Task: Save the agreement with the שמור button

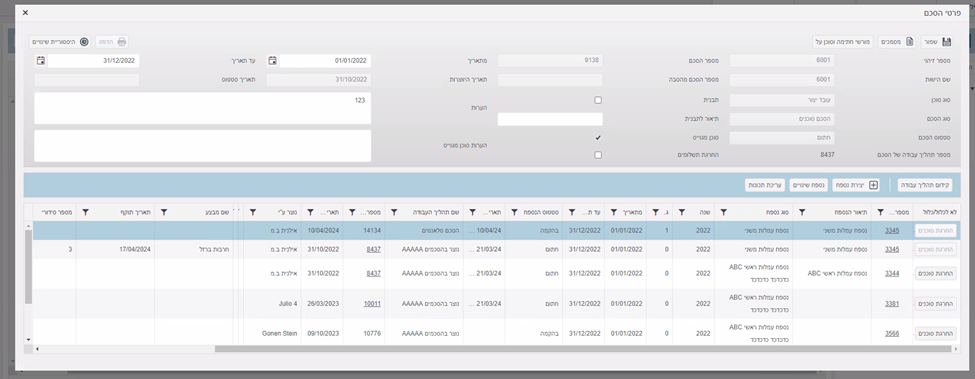Action: coord(937,42)
